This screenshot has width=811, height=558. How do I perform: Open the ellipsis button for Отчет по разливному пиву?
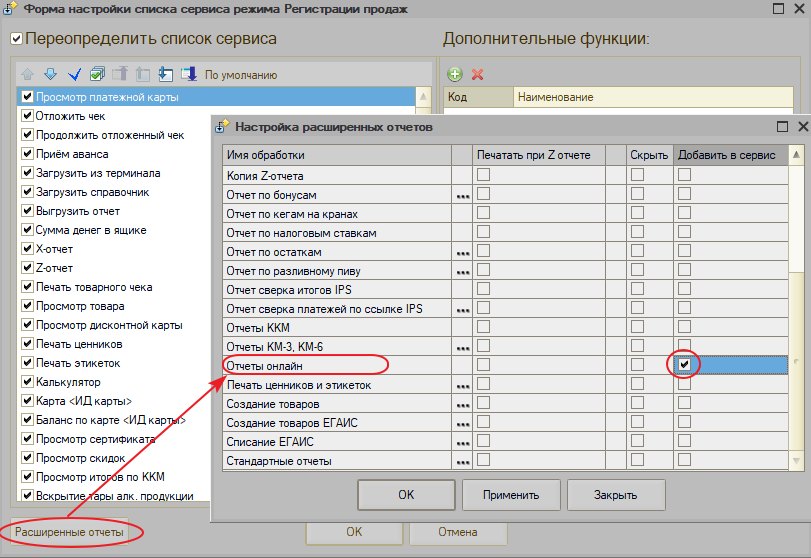pos(463,272)
